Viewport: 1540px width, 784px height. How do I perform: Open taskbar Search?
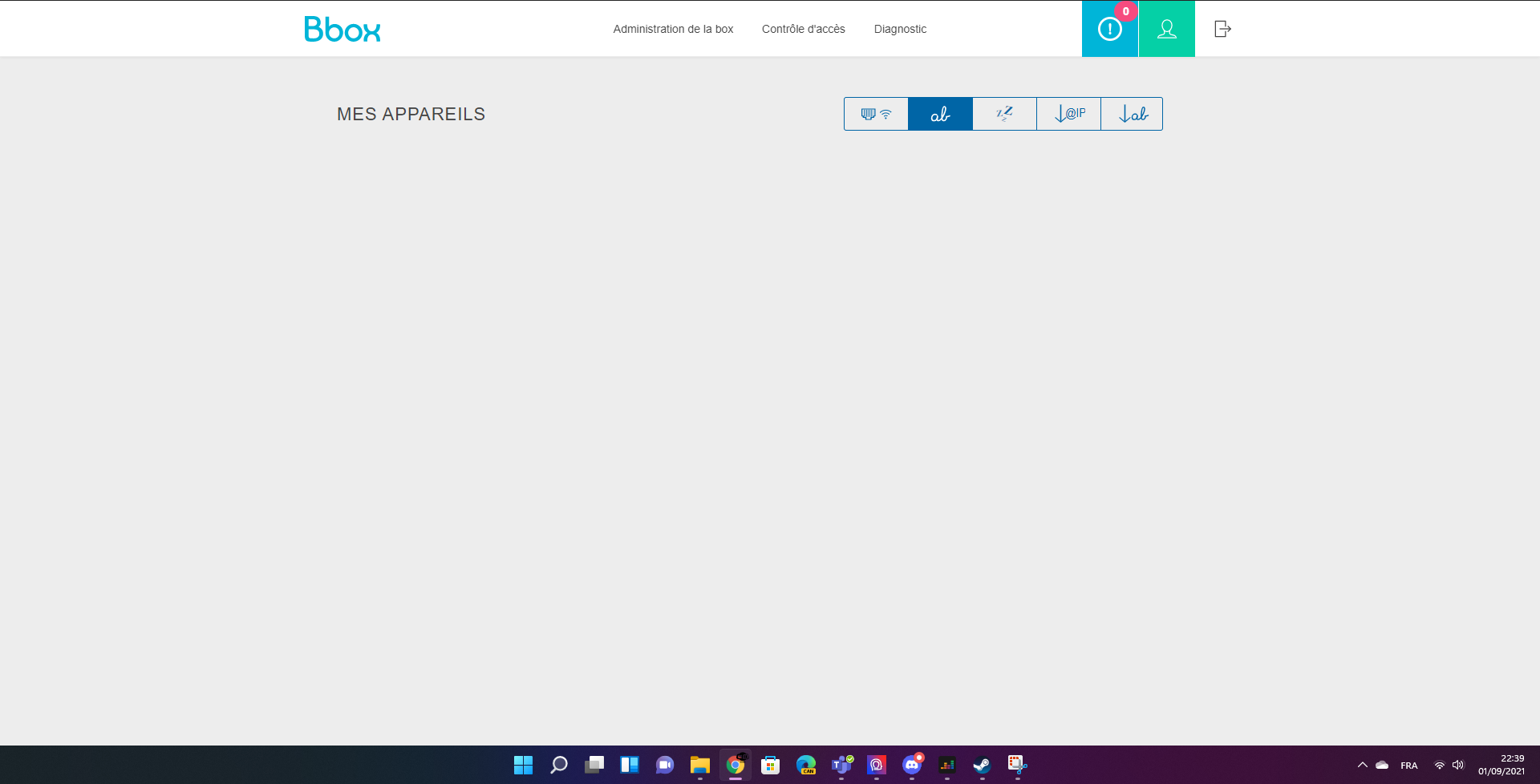coord(559,765)
